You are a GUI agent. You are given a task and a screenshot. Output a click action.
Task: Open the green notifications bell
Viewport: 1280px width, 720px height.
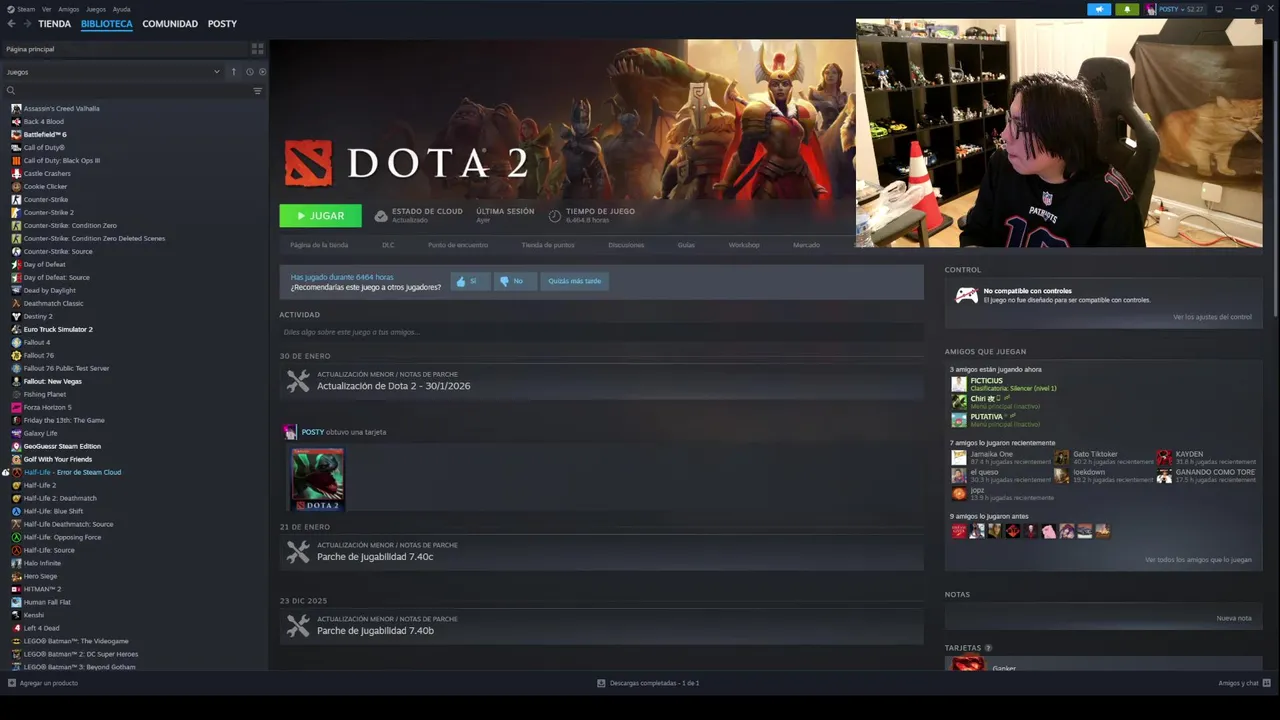(x=1127, y=9)
